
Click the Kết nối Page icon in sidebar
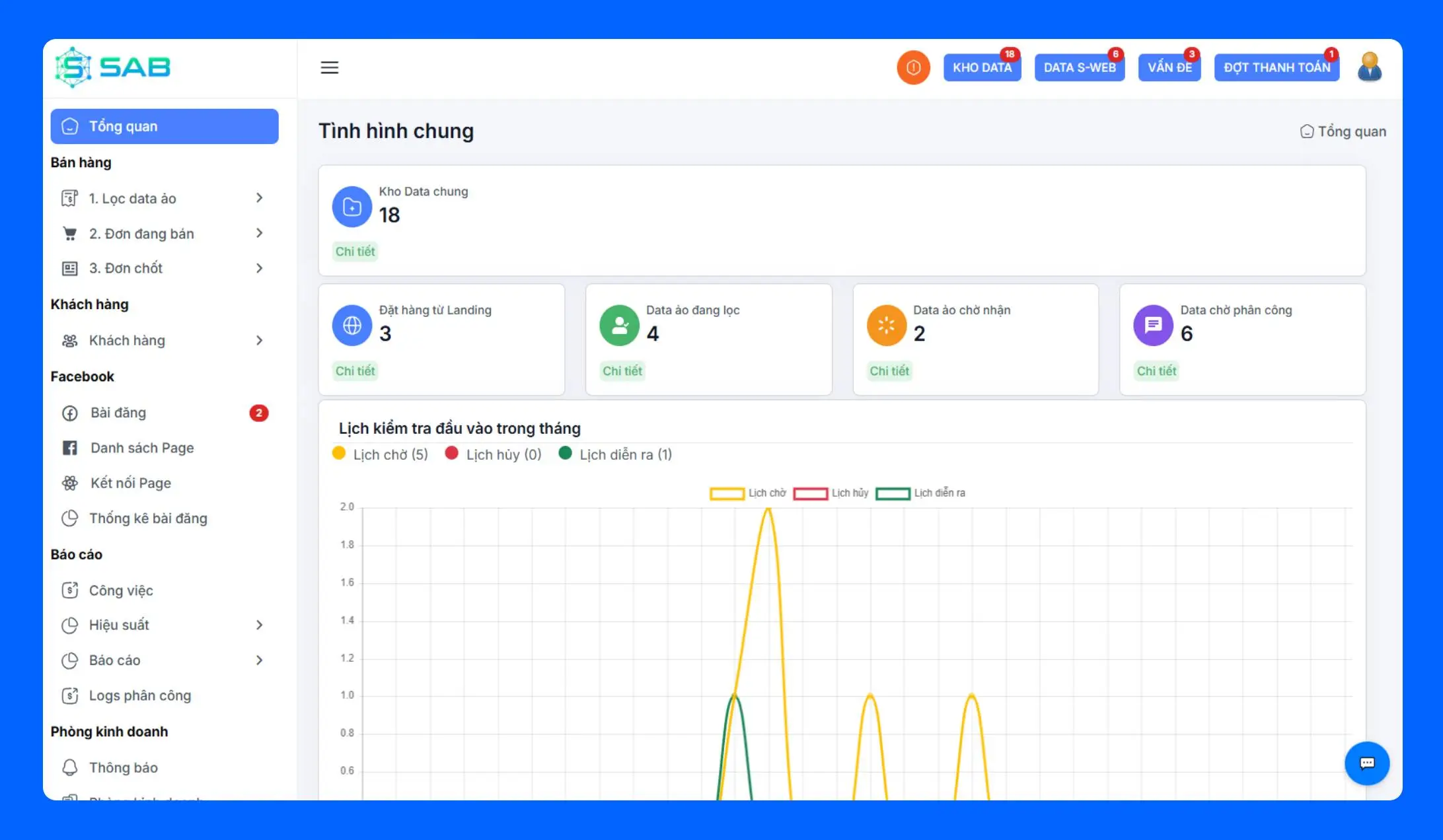coord(70,483)
